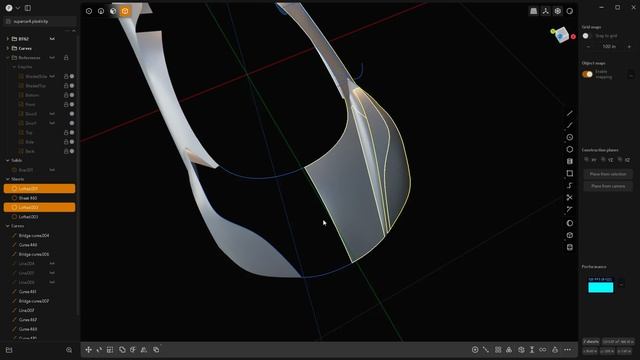Increase the grid size with the plus button
Screen dimensions: 640x360
click(629, 47)
